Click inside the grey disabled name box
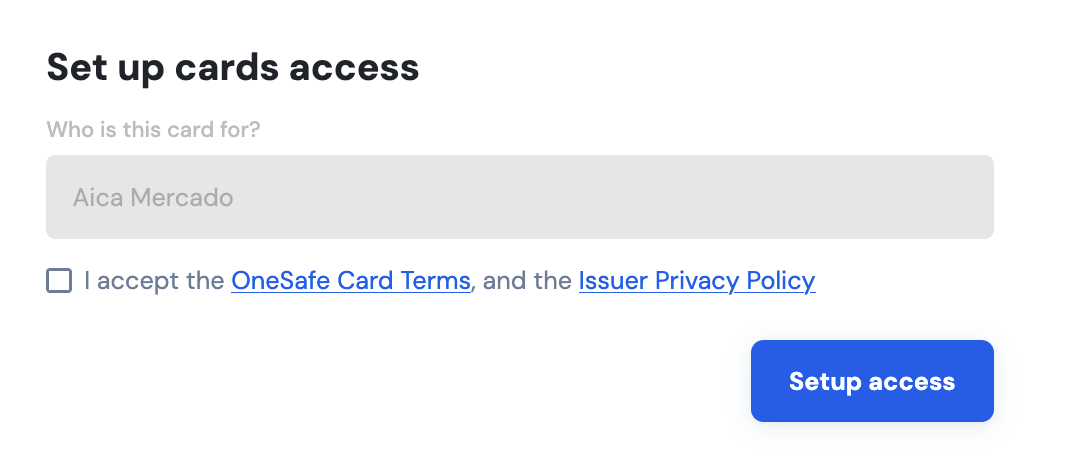The image size is (1070, 470). [520, 197]
